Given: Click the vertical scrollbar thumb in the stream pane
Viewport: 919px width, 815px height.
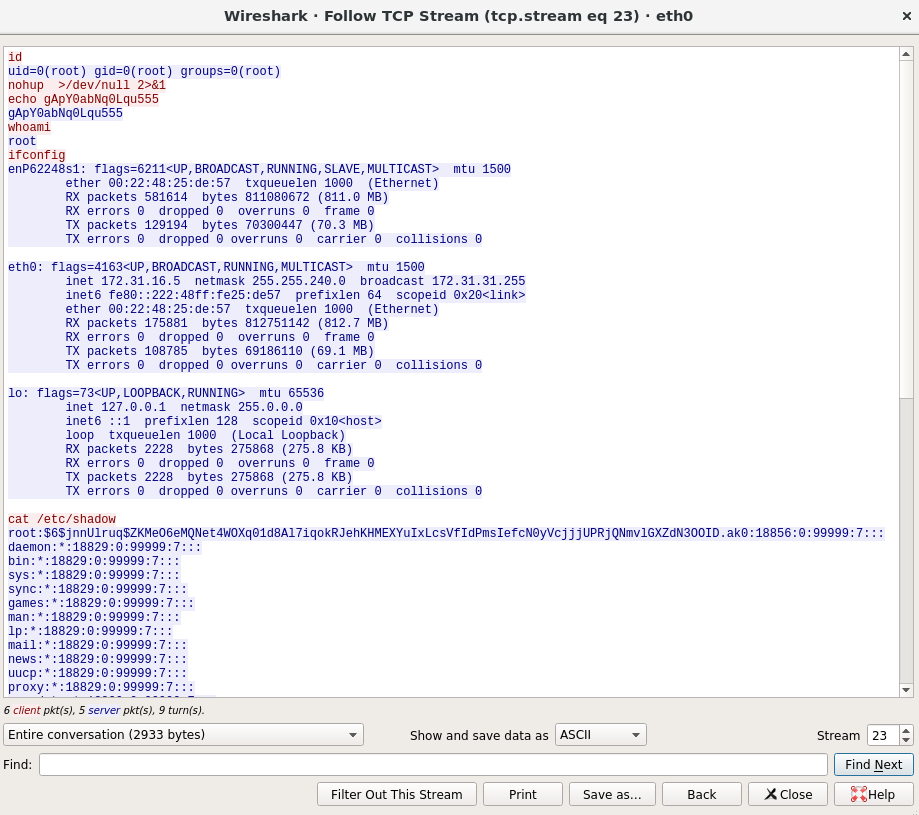Looking at the screenshot, I should click(x=906, y=229).
